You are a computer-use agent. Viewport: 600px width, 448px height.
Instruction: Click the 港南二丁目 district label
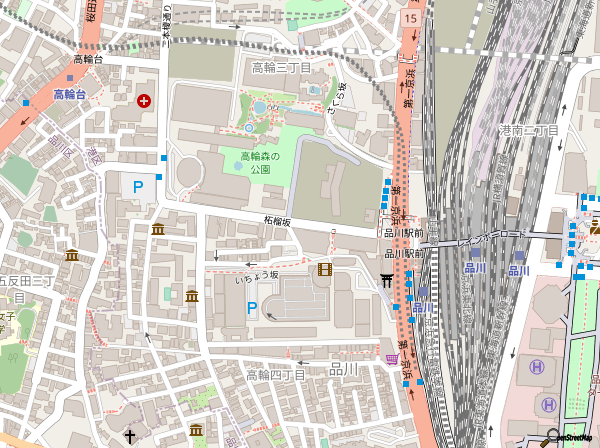point(529,131)
